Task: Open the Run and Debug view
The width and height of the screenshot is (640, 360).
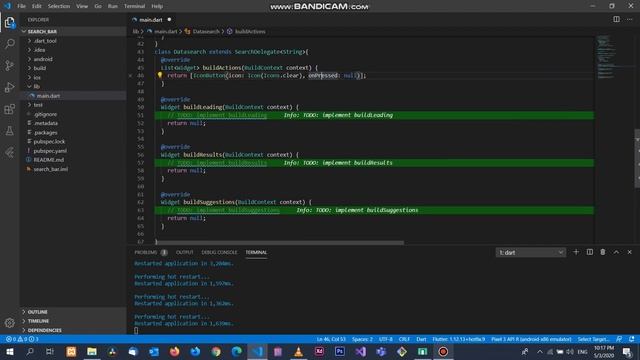Action: coord(10,87)
